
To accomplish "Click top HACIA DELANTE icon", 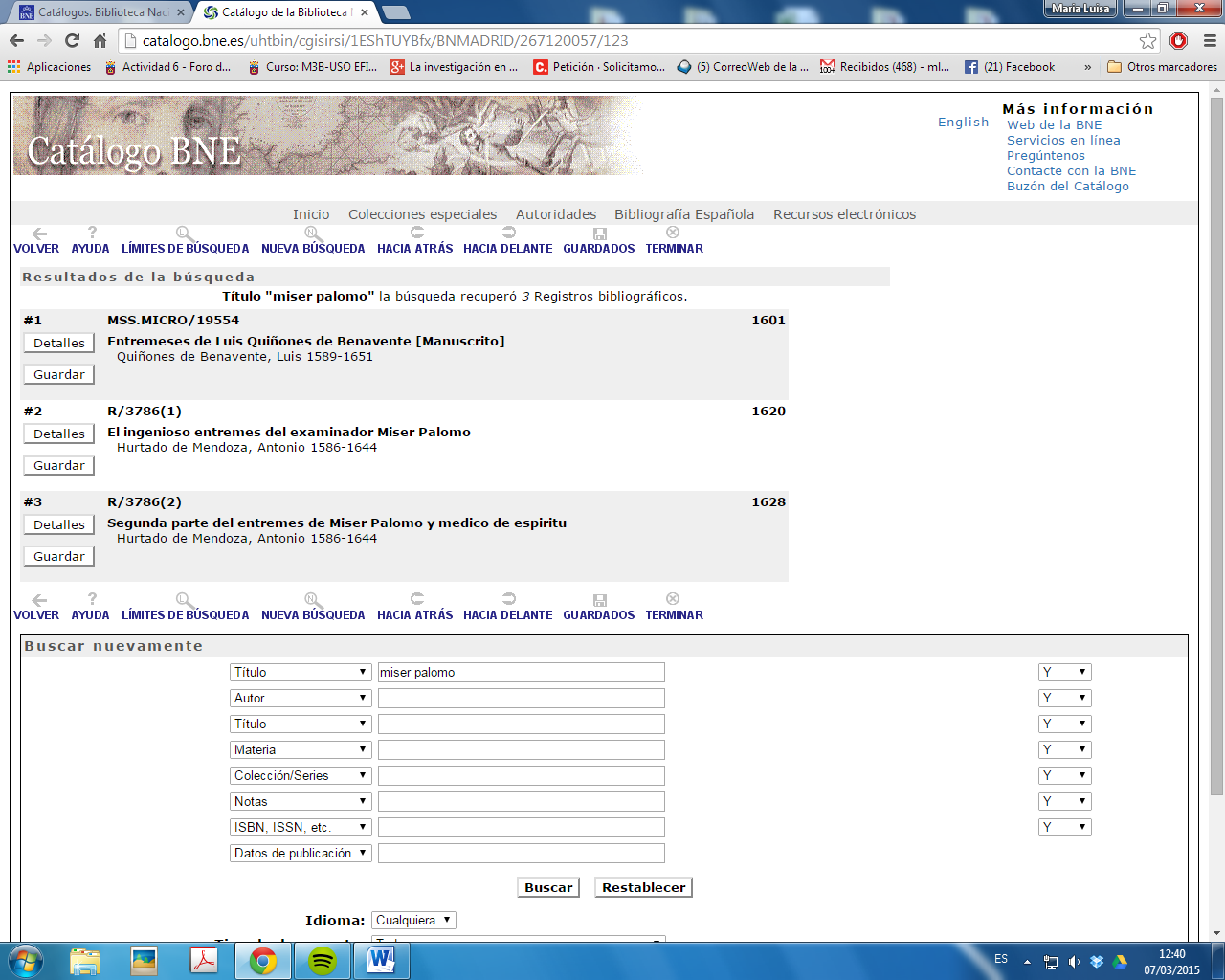I will pos(508,233).
